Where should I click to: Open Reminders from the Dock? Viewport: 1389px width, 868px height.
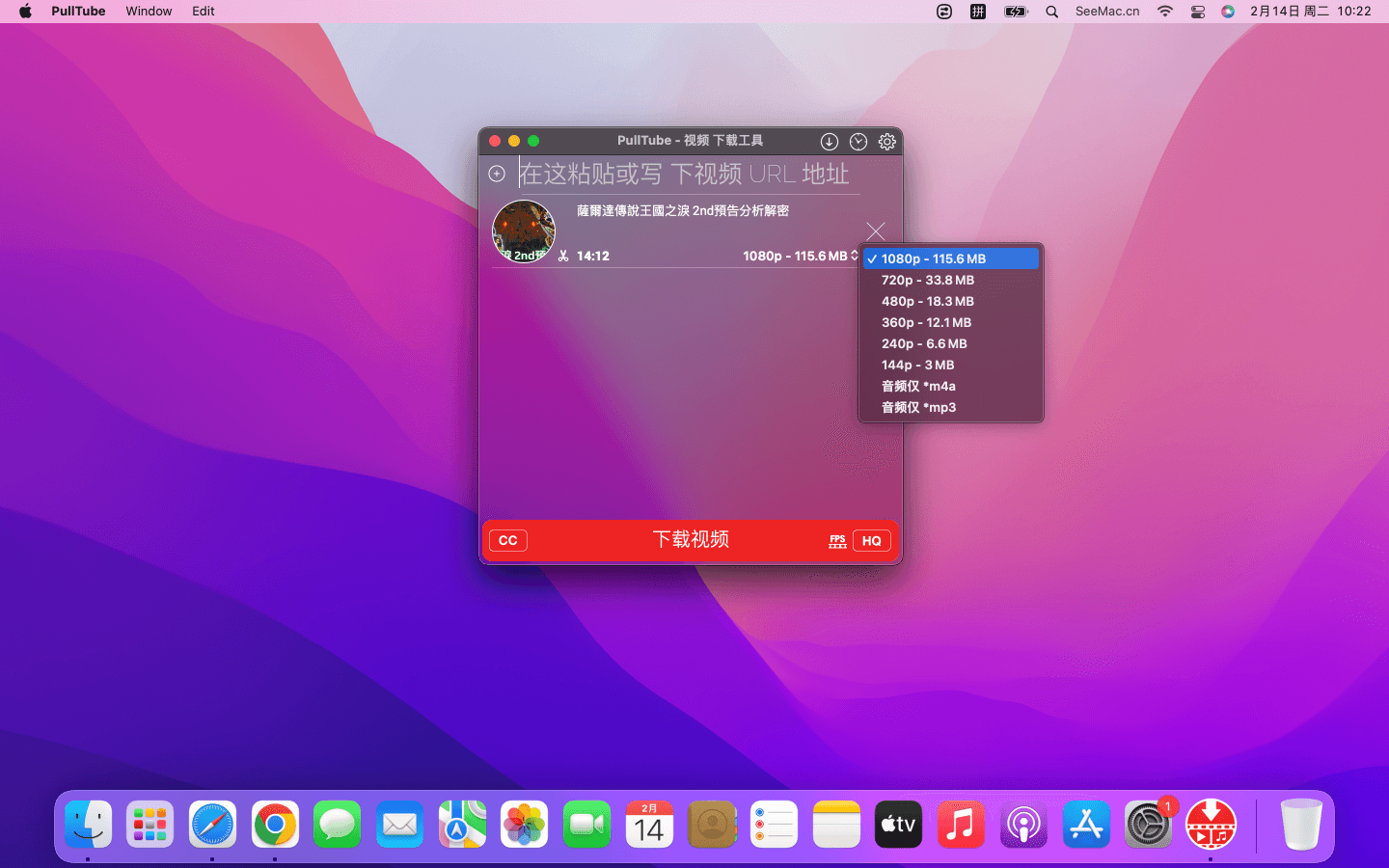tap(774, 825)
